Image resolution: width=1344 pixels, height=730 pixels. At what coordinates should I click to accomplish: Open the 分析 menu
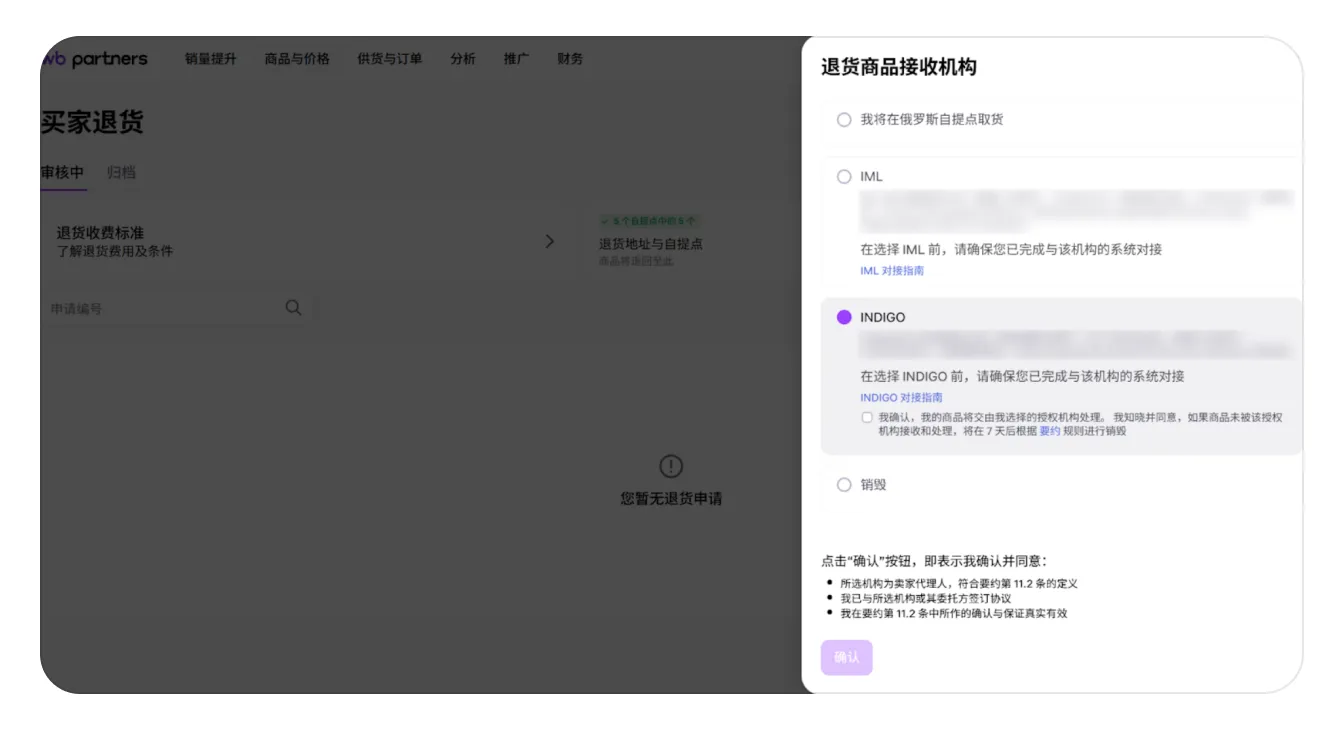pos(463,59)
